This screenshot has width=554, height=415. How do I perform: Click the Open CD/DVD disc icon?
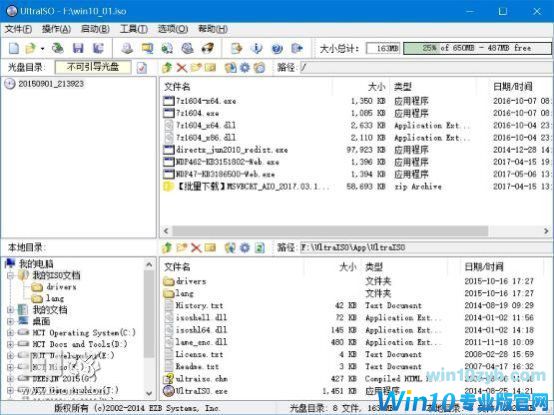click(x=58, y=48)
